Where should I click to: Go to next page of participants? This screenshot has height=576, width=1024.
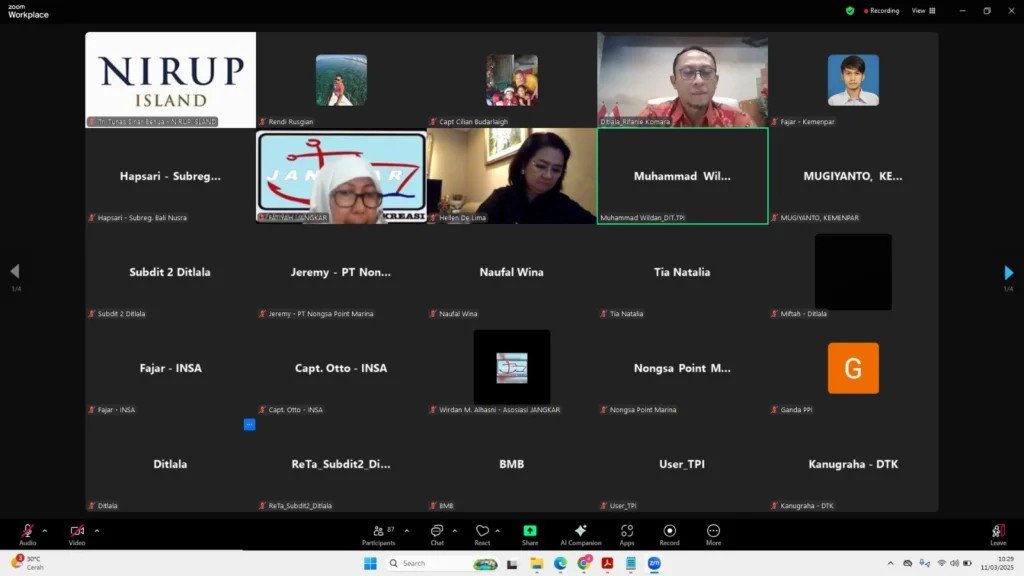[x=1009, y=272]
